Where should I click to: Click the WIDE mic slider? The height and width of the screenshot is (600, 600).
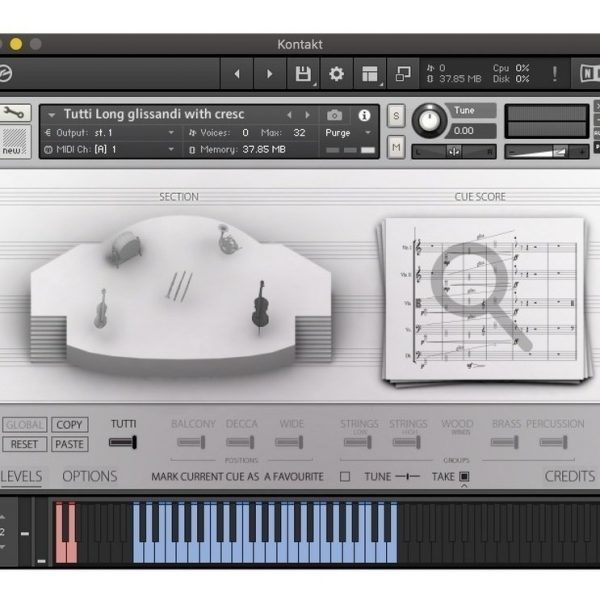pyautogui.click(x=289, y=442)
